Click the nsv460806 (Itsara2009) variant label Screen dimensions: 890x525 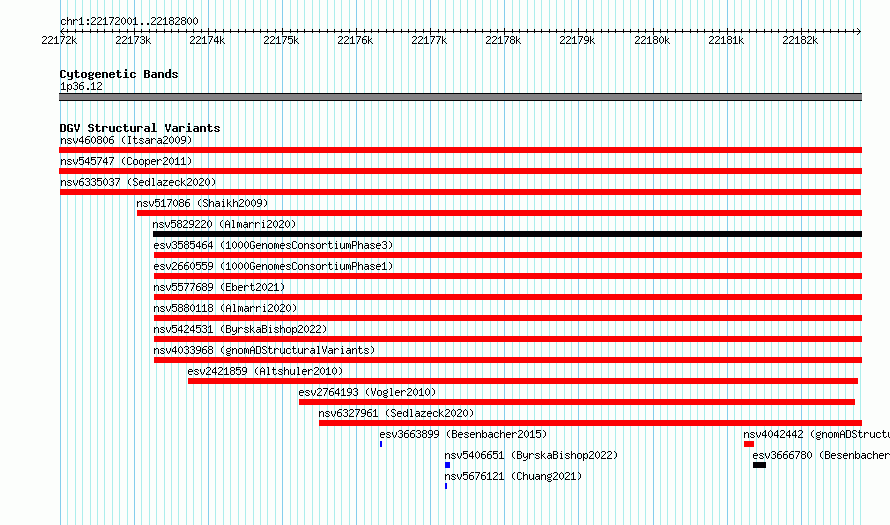click(x=126, y=140)
